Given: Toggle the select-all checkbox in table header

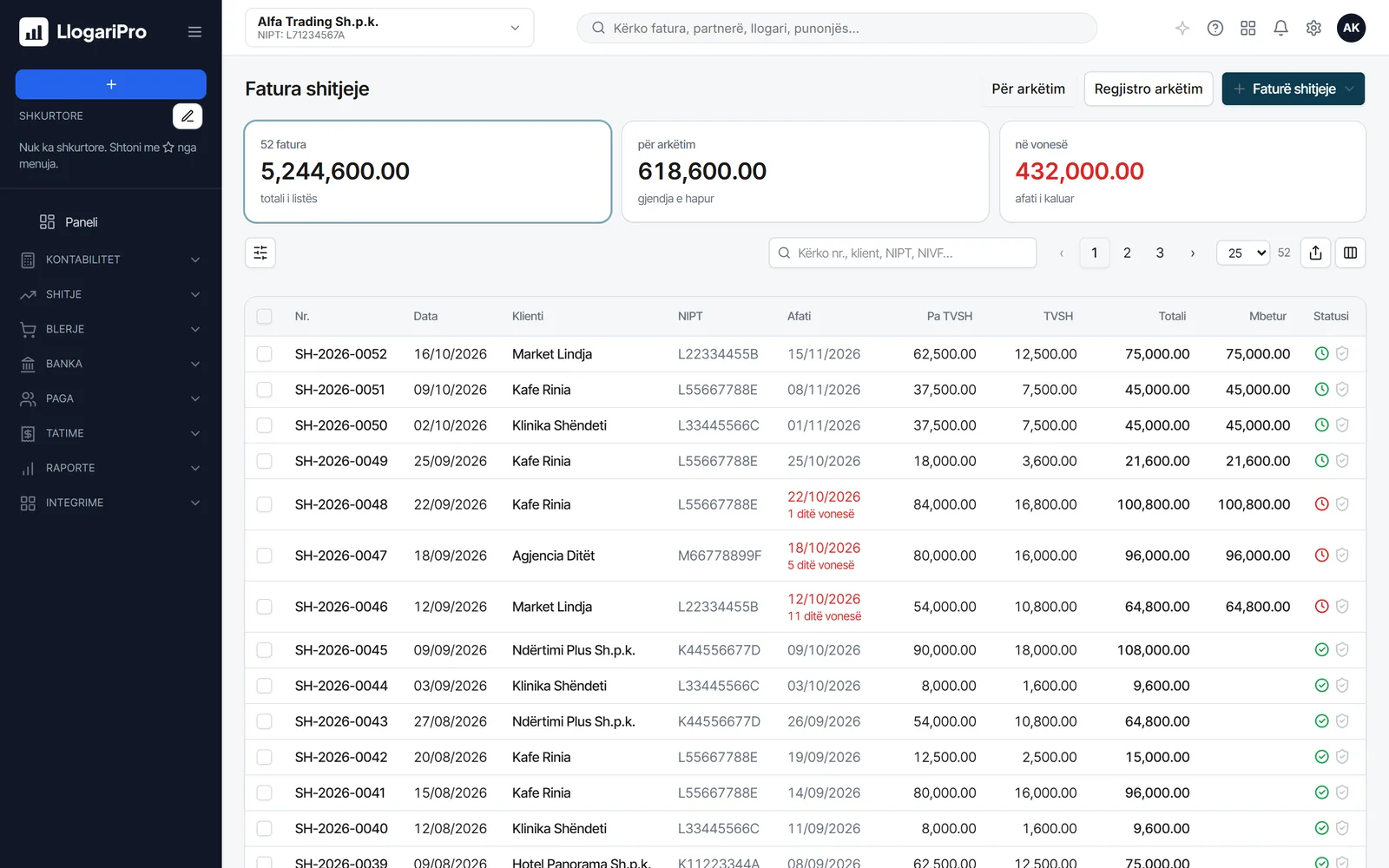Looking at the screenshot, I should click(x=265, y=317).
